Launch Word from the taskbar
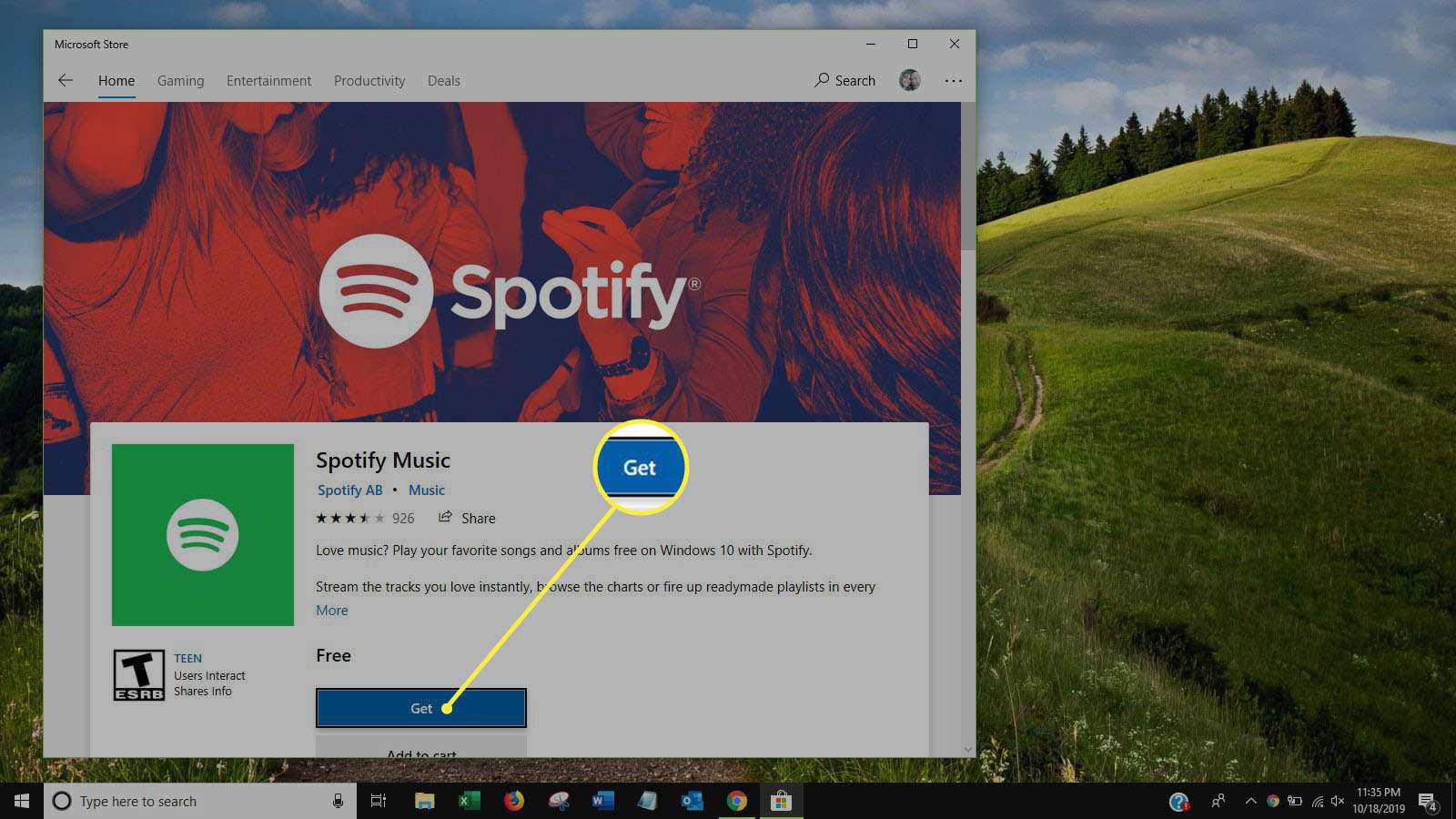 tap(602, 801)
